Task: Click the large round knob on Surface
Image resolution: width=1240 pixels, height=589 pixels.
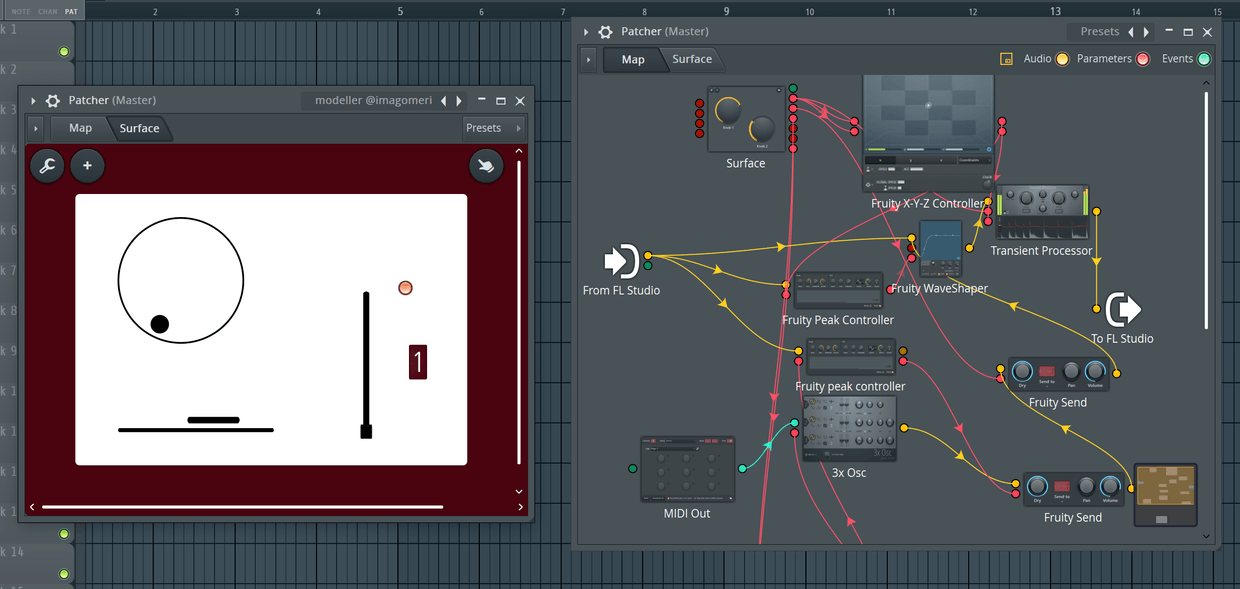Action: coord(181,281)
